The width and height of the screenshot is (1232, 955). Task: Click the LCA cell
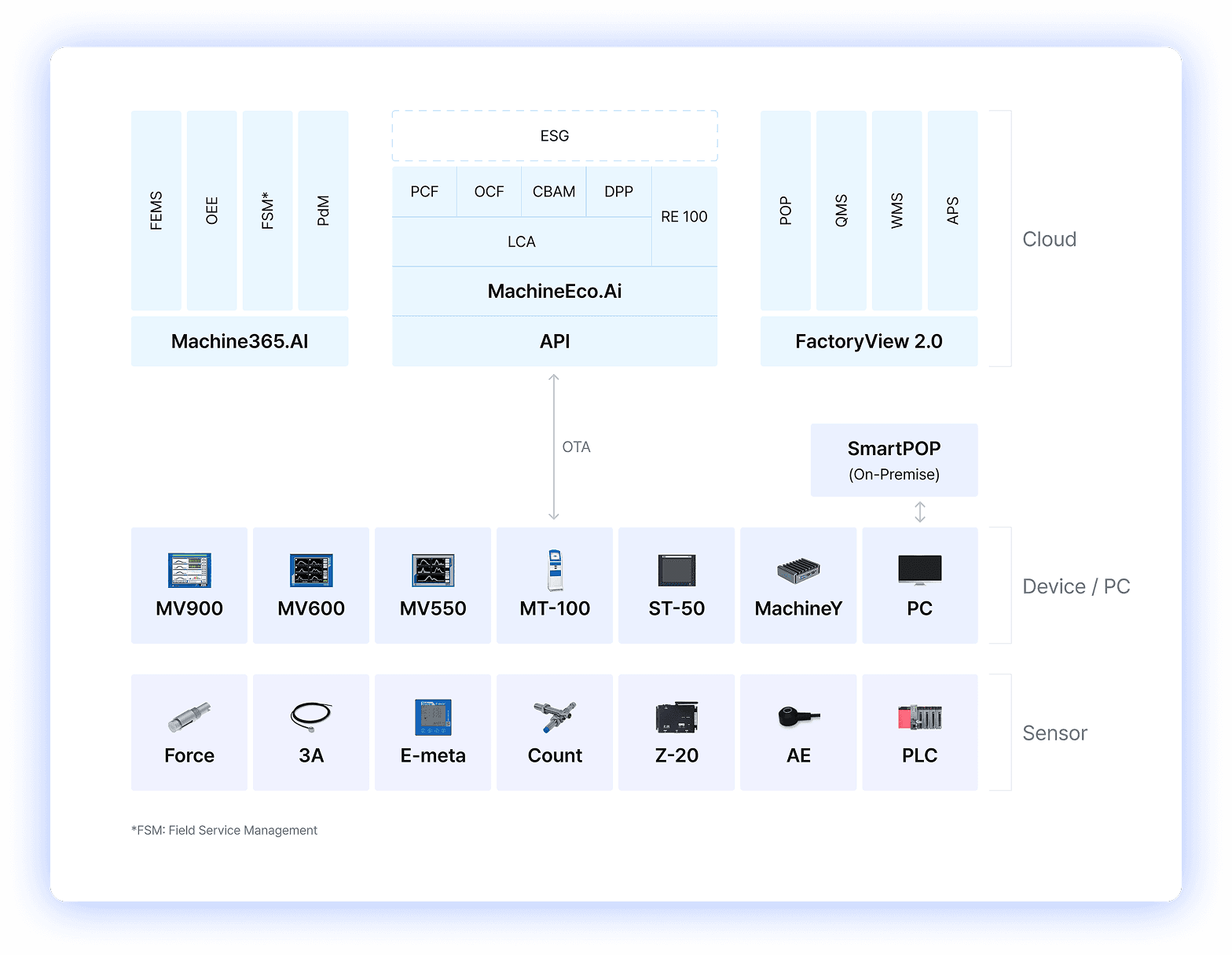click(x=522, y=242)
